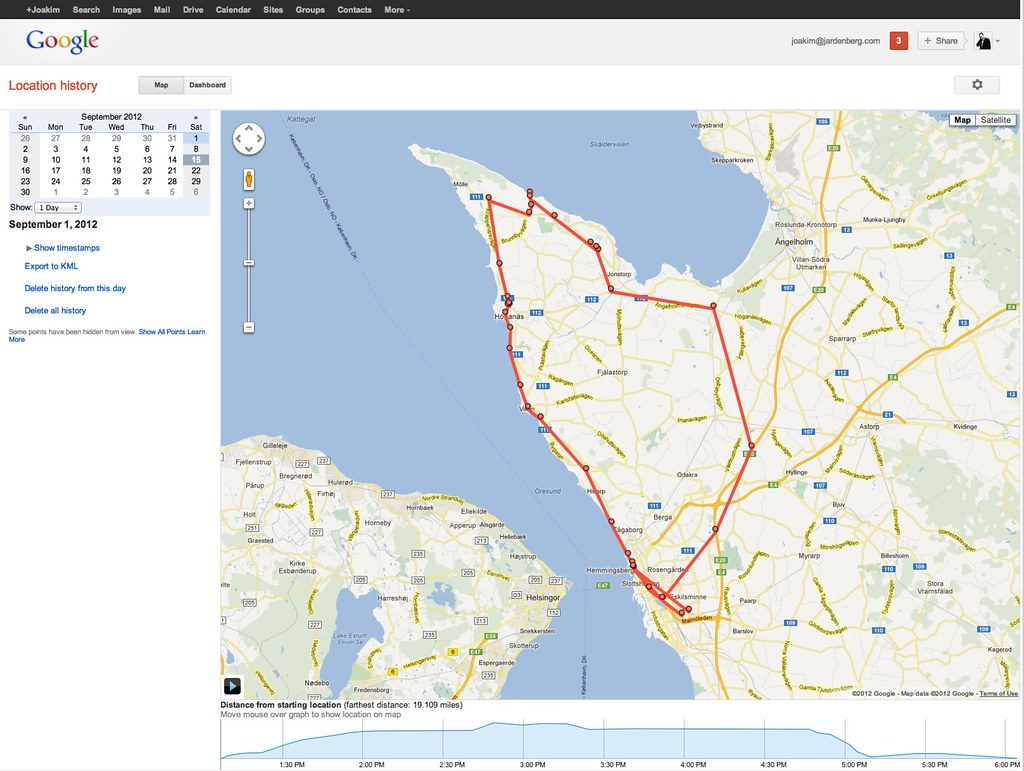Click the Share button
The height and width of the screenshot is (771, 1024).
940,40
